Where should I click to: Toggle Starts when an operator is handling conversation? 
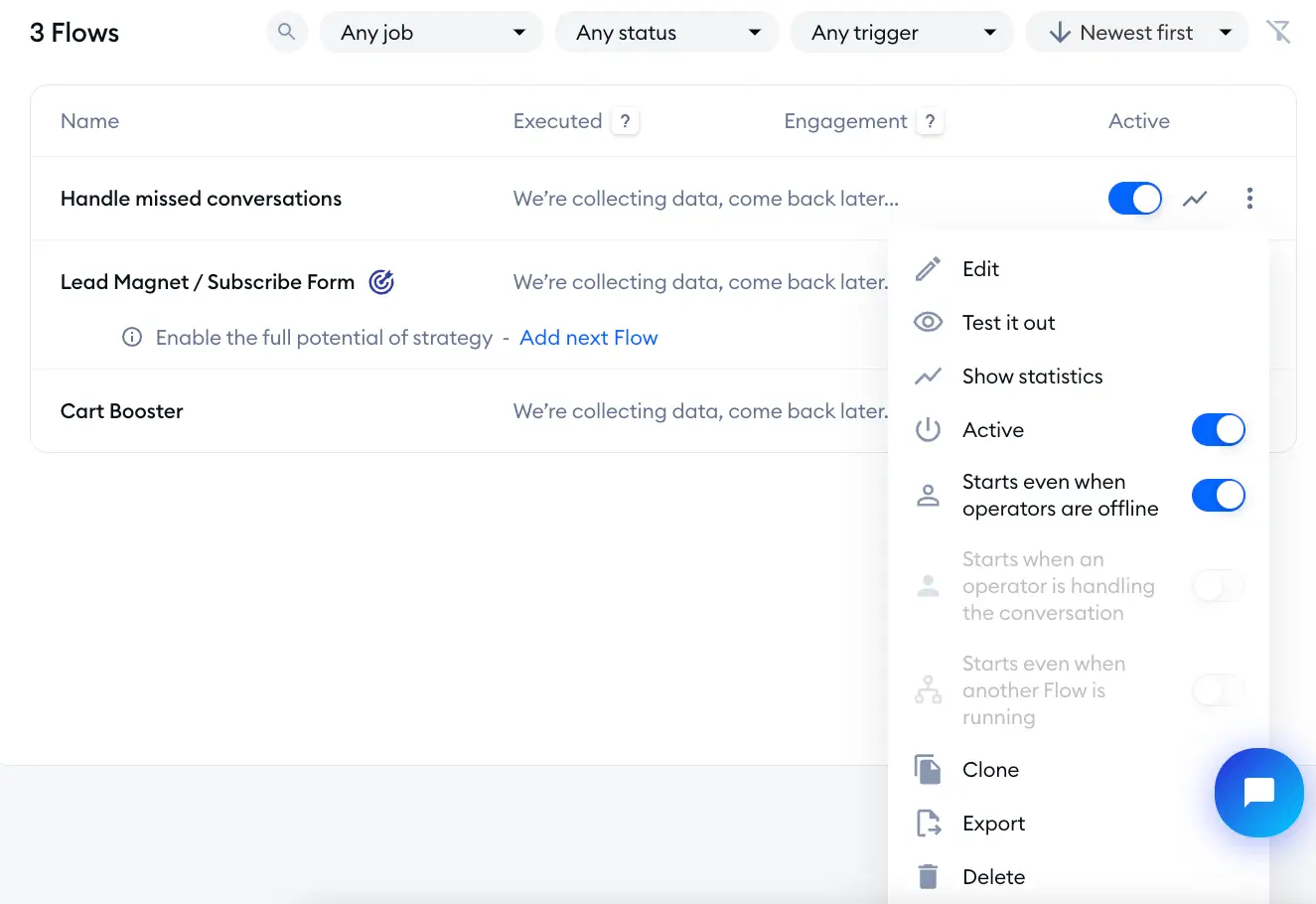(1219, 586)
